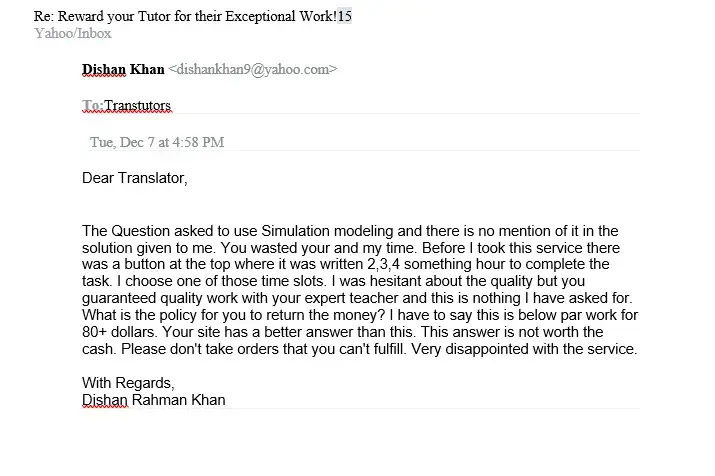715x476 pixels.
Task: Click the To: label
Action: (x=92, y=105)
